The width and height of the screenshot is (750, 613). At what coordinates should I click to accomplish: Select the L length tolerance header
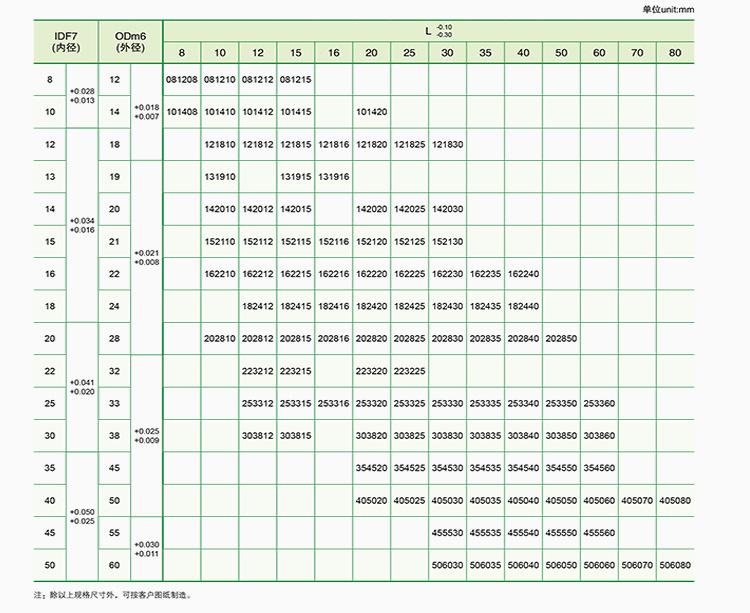click(435, 30)
